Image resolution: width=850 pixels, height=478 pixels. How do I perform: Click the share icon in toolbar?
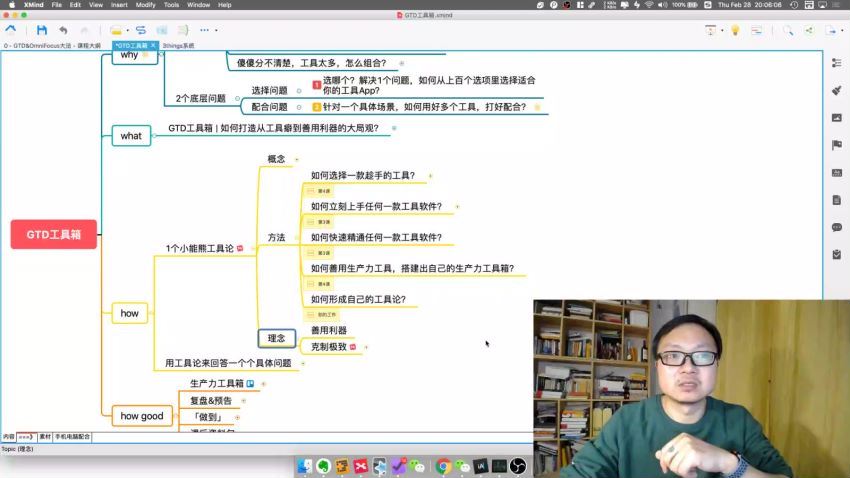click(809, 30)
